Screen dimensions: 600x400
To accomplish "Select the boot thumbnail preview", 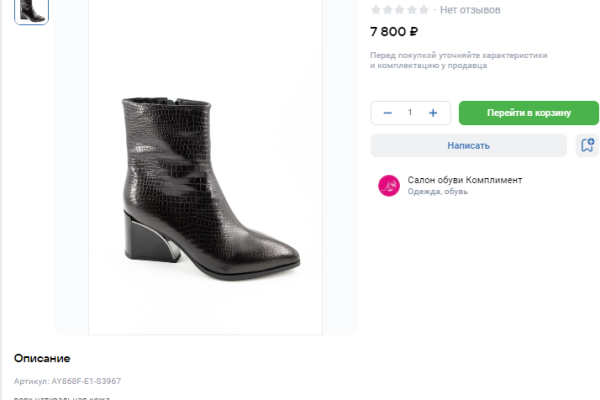I will (31, 10).
